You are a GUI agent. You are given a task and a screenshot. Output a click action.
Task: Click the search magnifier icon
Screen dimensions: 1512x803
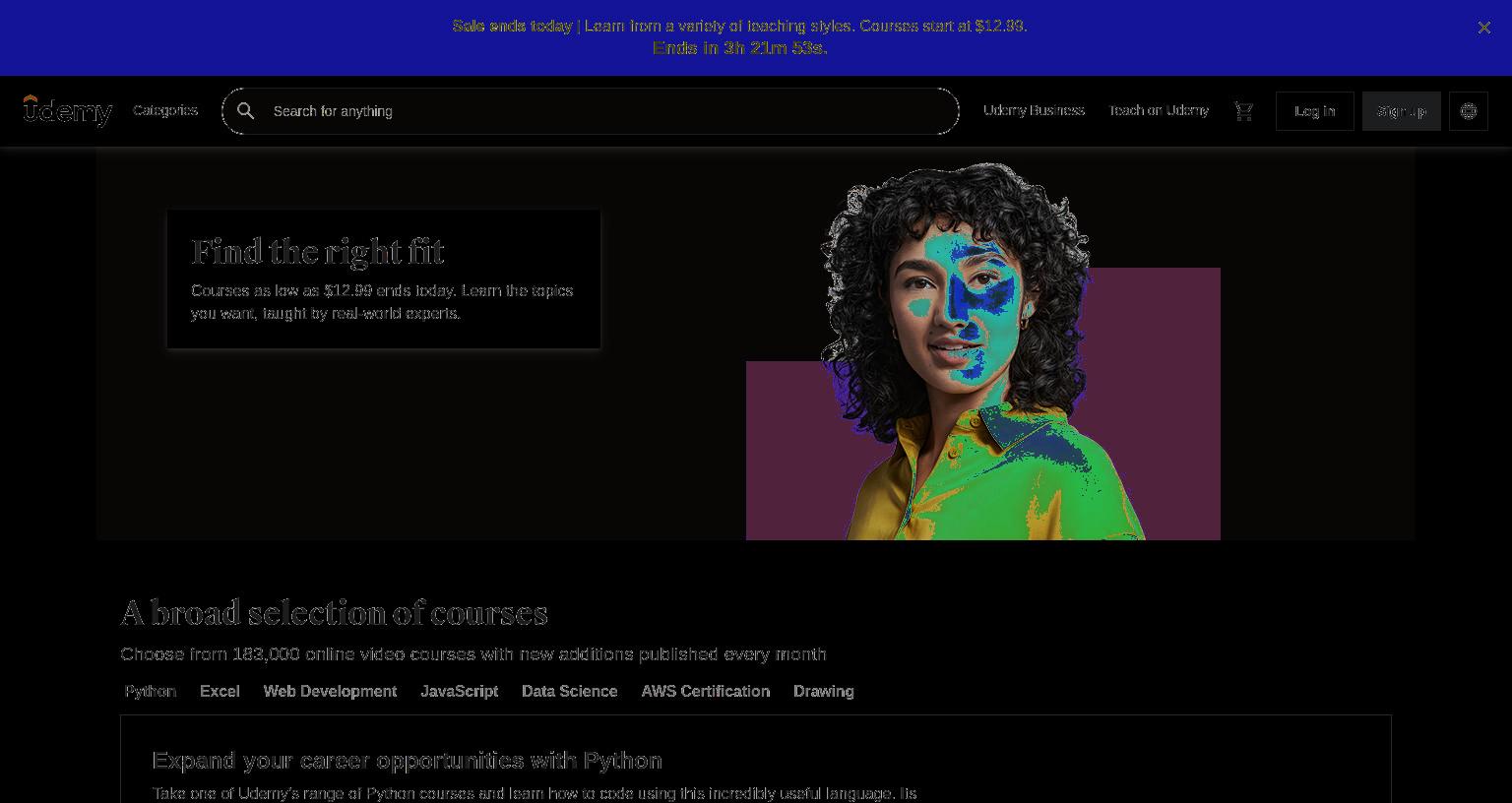246,111
